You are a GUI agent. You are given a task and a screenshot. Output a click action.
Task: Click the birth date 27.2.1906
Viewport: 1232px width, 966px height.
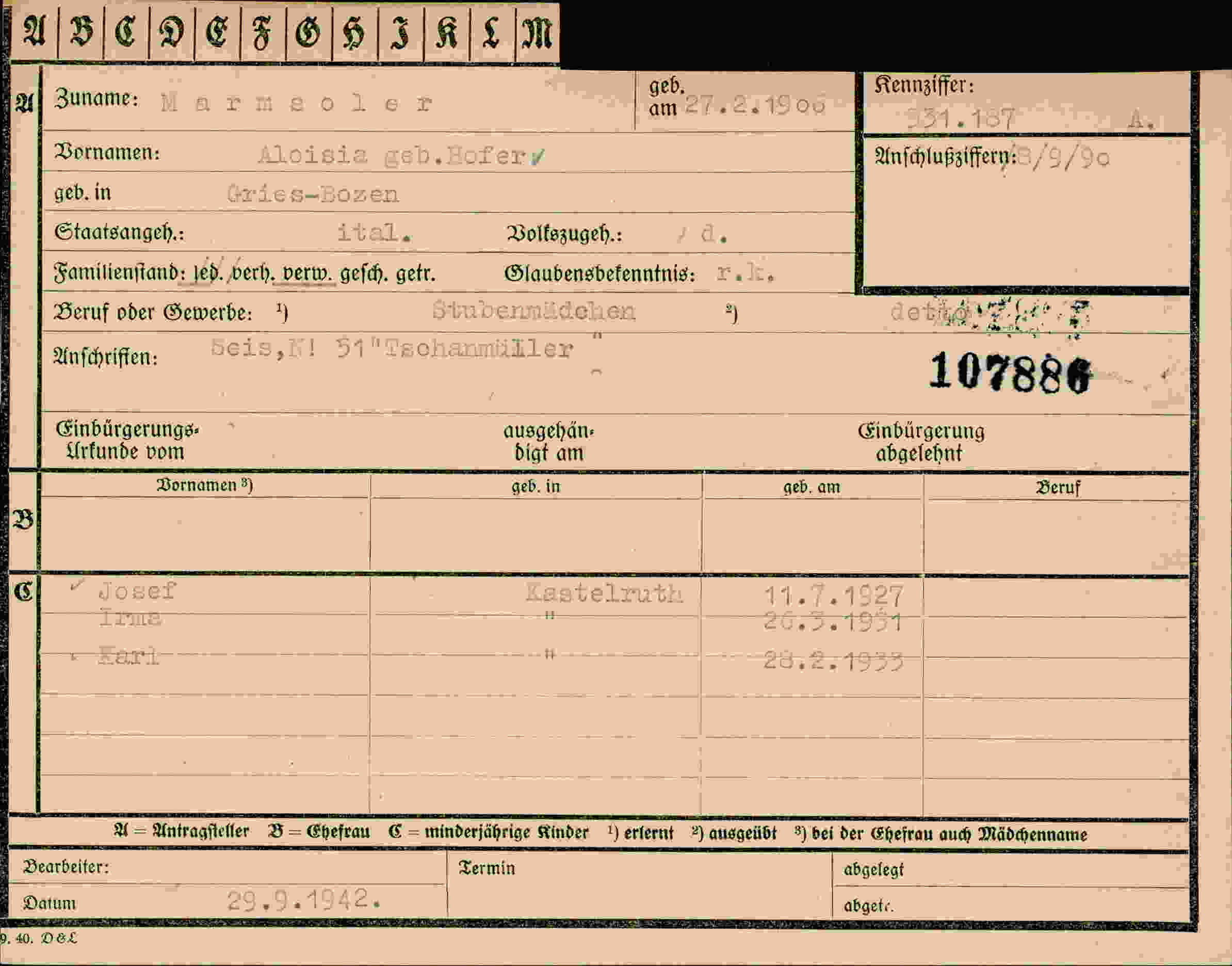coord(755,105)
